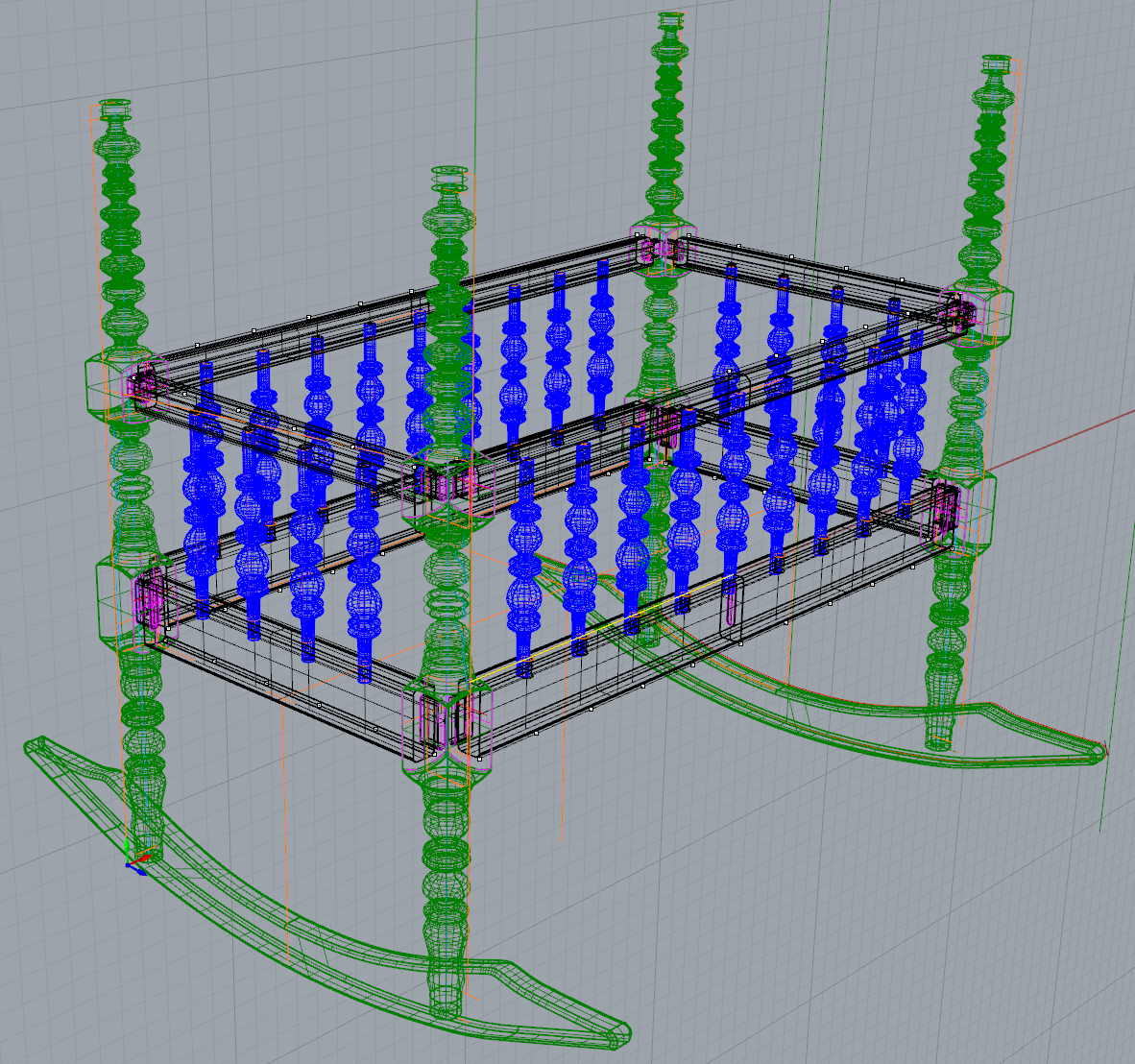Click the foot of the far-right green post
Screen dimensions: 1135x1064
pyautogui.click(x=939, y=738)
